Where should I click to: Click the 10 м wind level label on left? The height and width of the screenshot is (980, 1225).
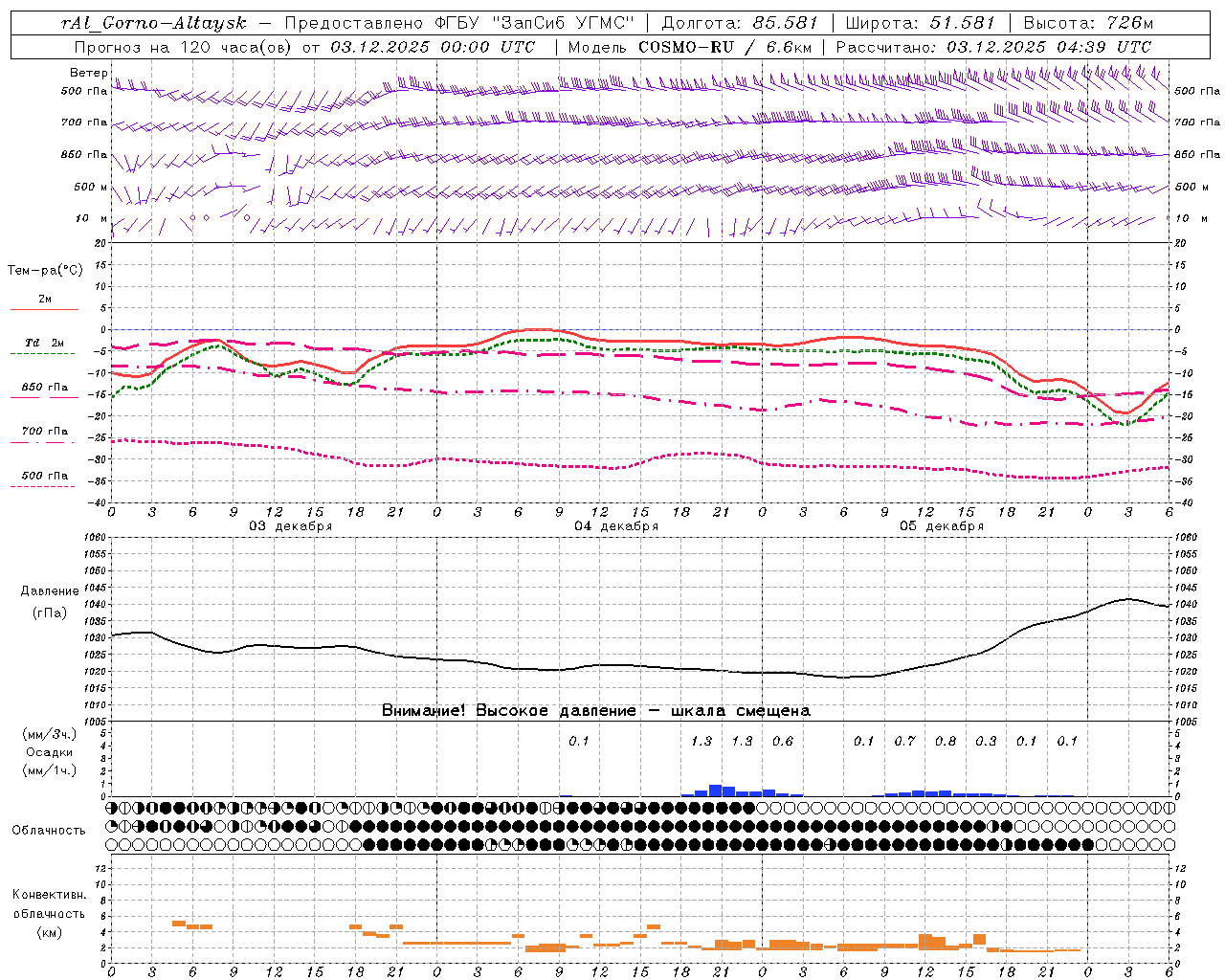(92, 218)
